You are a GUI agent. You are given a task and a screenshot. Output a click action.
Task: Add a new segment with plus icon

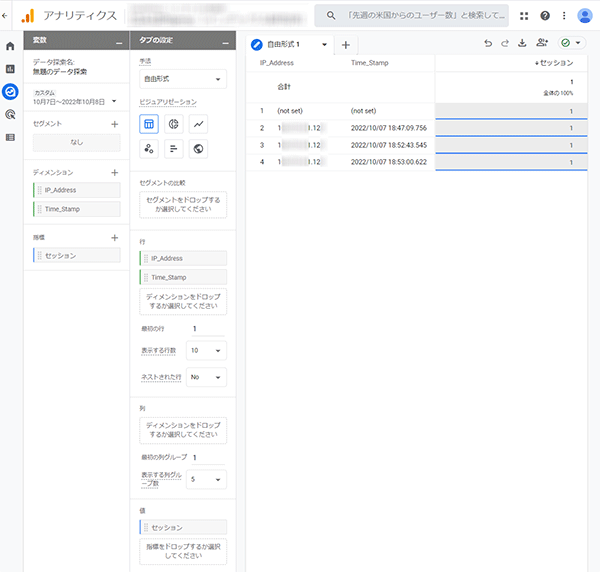coord(114,124)
